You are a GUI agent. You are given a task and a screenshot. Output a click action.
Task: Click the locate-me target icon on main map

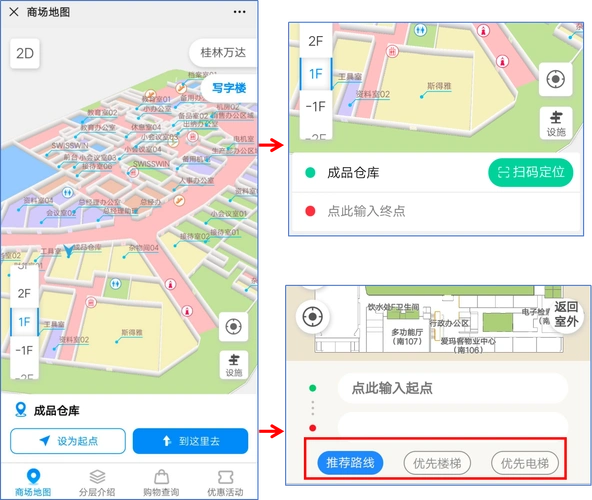(233, 327)
